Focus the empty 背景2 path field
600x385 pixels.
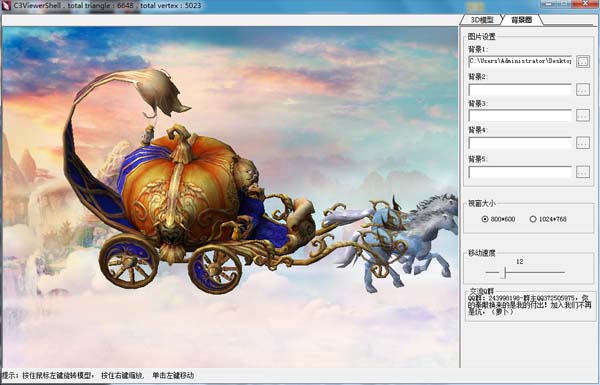(520, 90)
